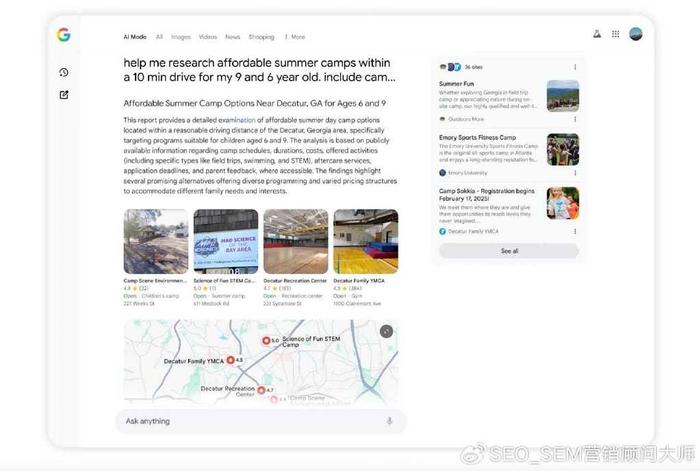The image size is (700, 471).
Task: Switch to All results tab
Action: tap(159, 37)
